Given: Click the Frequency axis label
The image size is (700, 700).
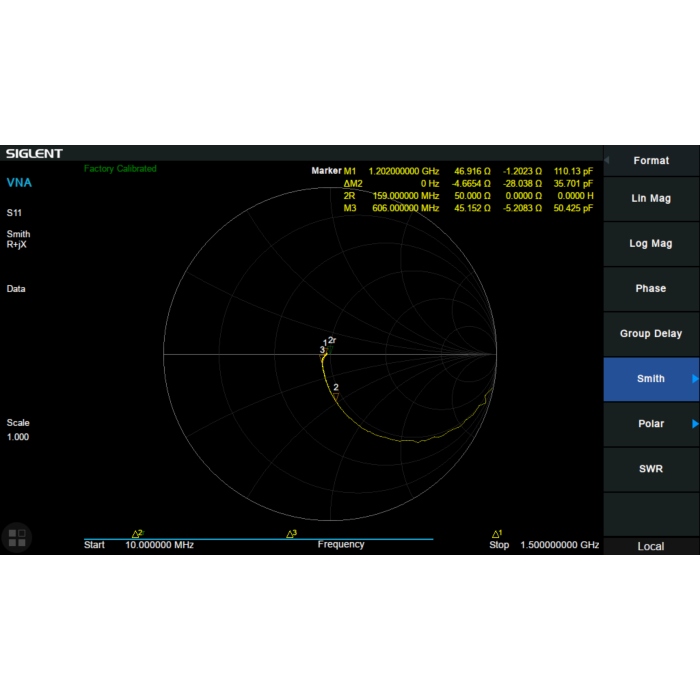Looking at the screenshot, I should 341,545.
